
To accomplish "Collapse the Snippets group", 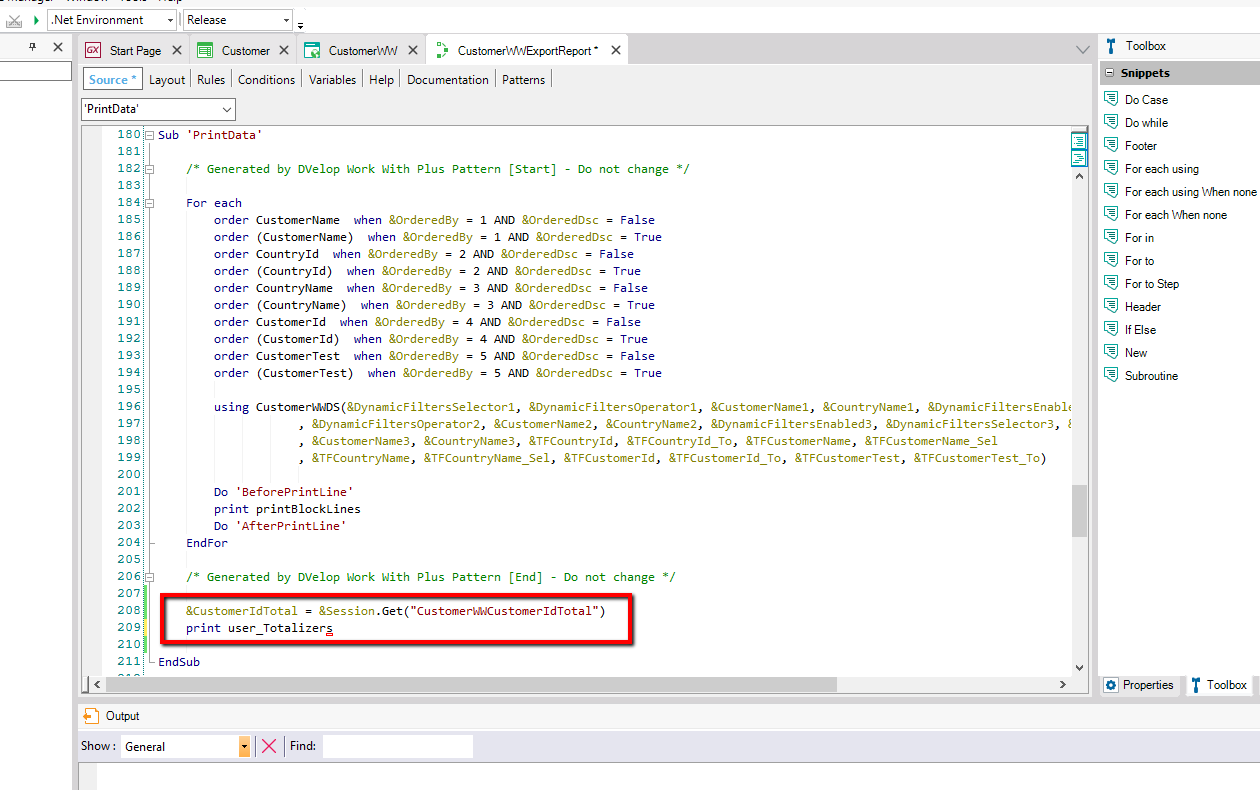I will (x=1109, y=73).
